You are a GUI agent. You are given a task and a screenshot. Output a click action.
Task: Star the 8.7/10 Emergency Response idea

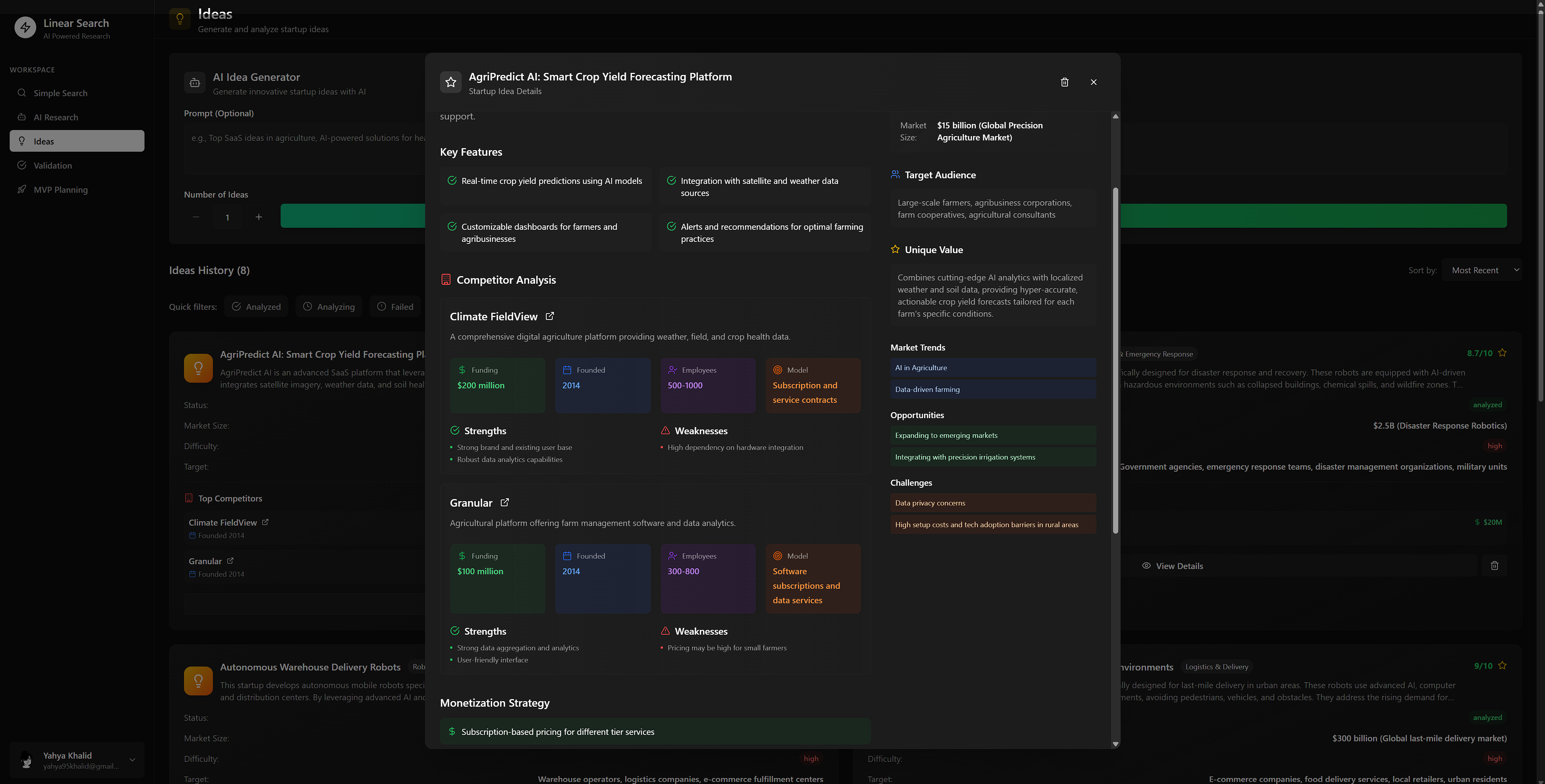coord(1502,353)
